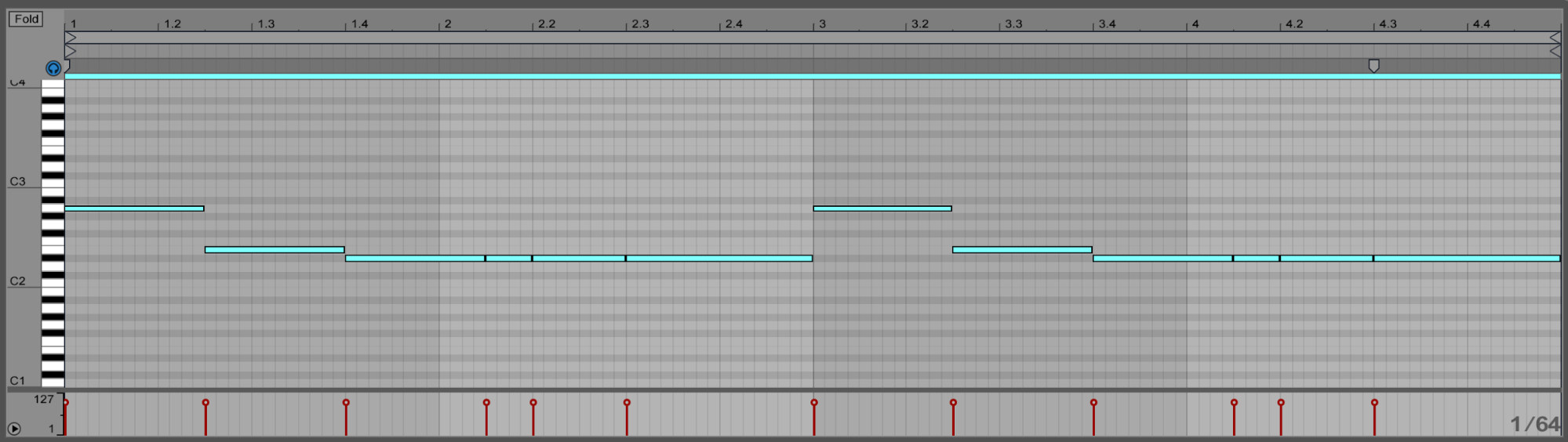Select the high note starting at bar 1
Image resolution: width=1568 pixels, height=442 pixels.
tap(134, 208)
